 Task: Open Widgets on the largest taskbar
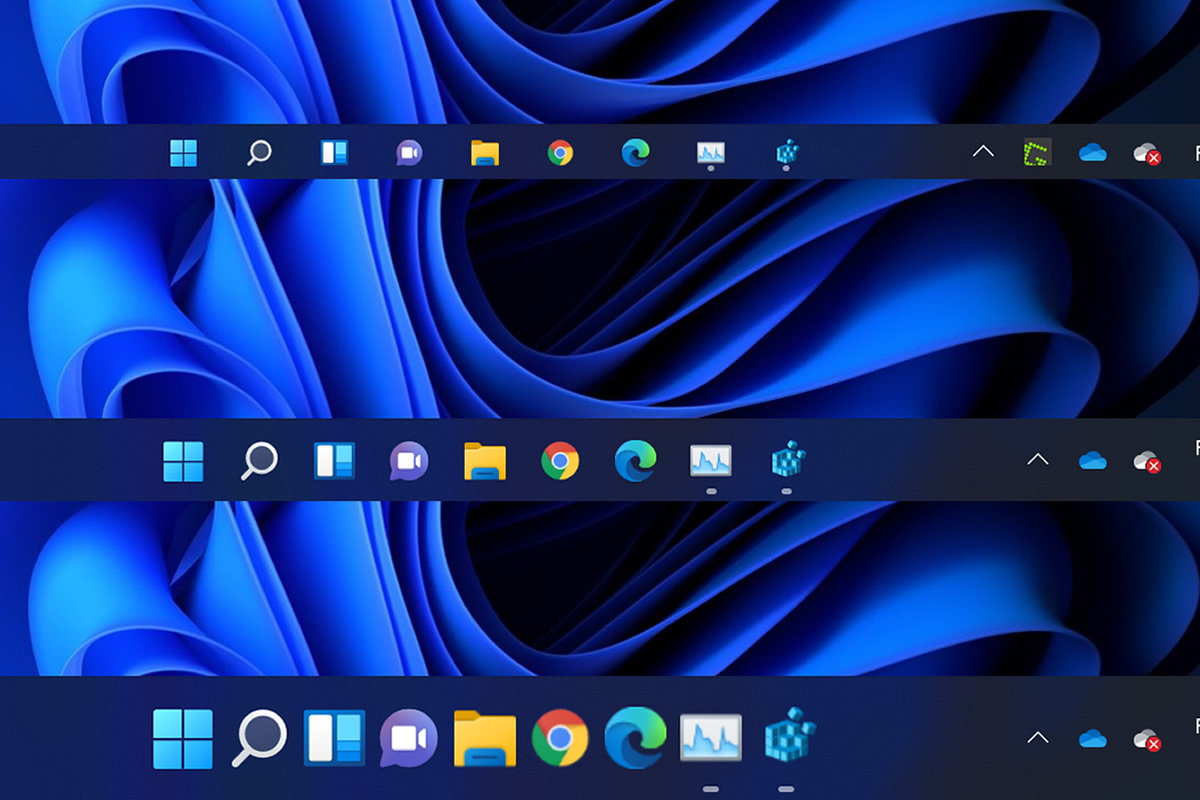coord(334,739)
